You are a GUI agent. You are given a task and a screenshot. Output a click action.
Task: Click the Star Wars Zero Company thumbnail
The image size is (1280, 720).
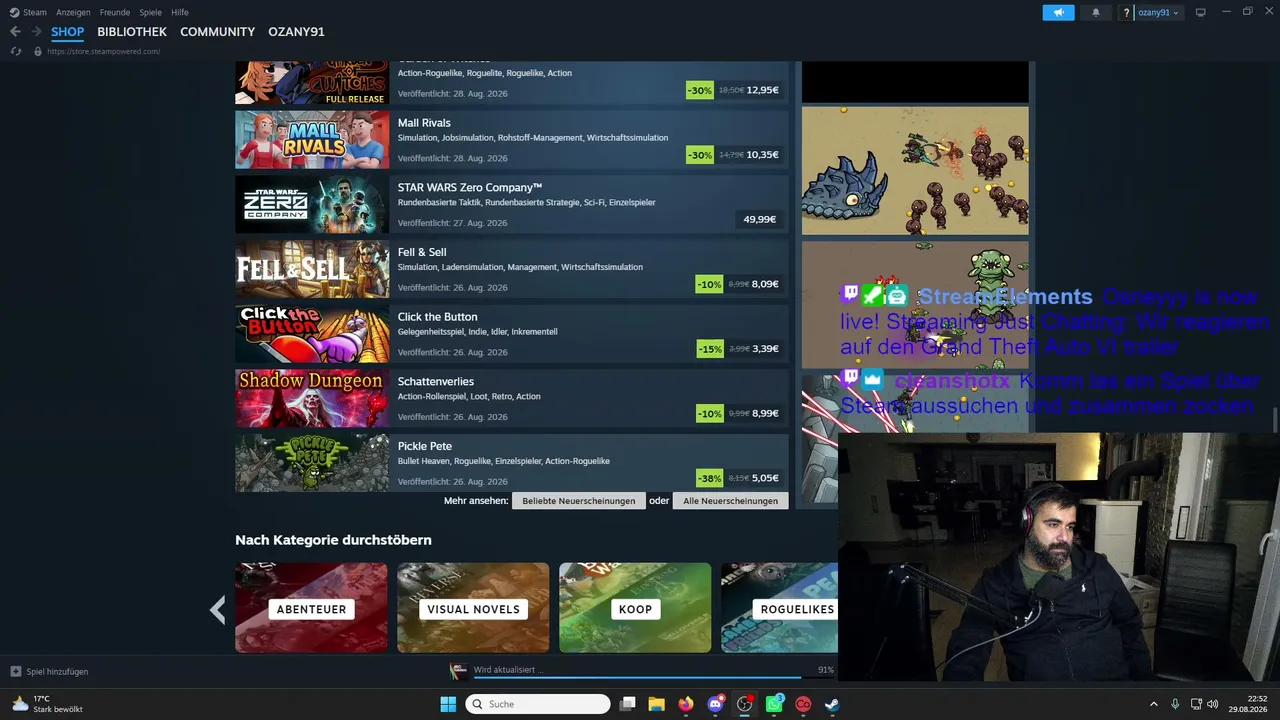tap(312, 205)
